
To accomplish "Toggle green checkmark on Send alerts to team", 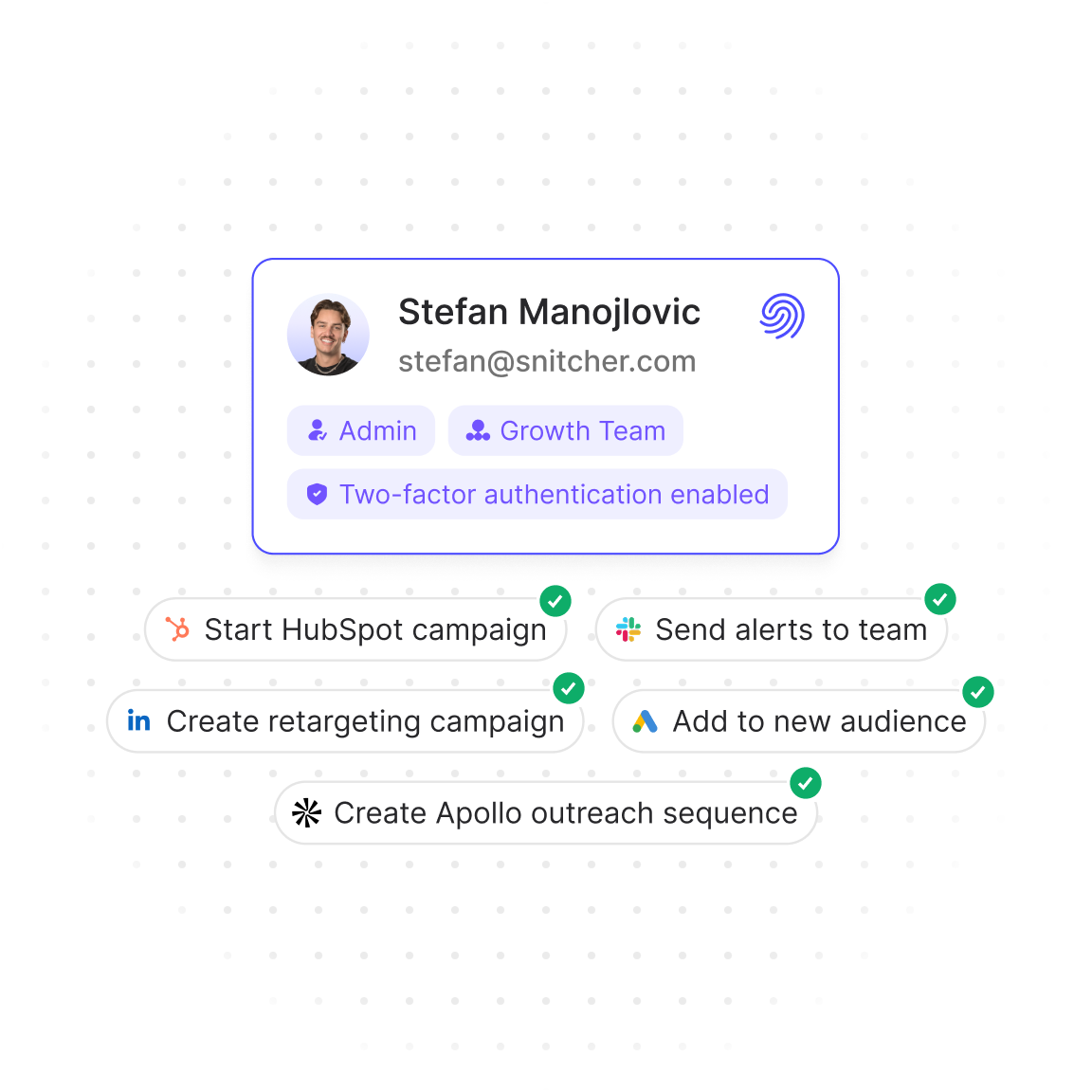I will pyautogui.click(x=940, y=599).
